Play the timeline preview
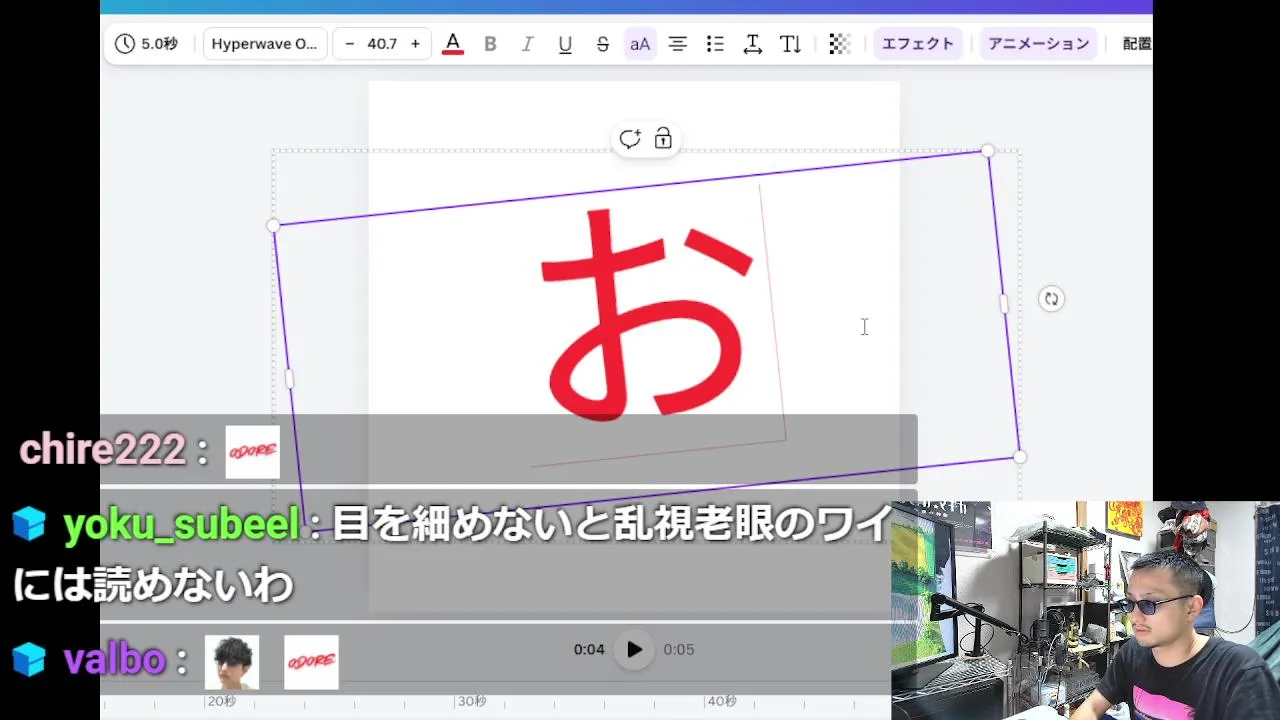This screenshot has width=1280, height=720. [634, 649]
